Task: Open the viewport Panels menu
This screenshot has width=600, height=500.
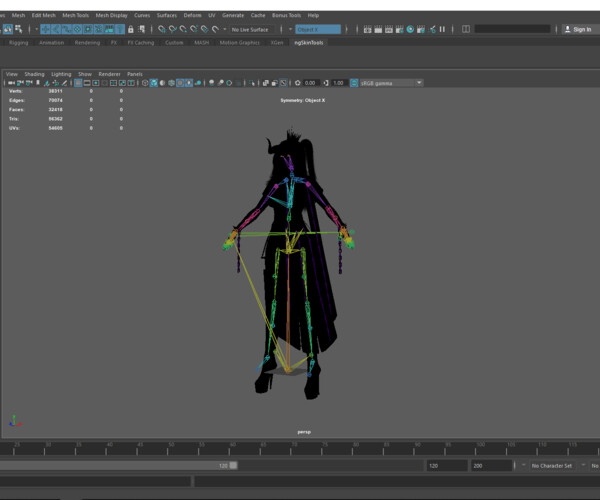Action: [135, 74]
